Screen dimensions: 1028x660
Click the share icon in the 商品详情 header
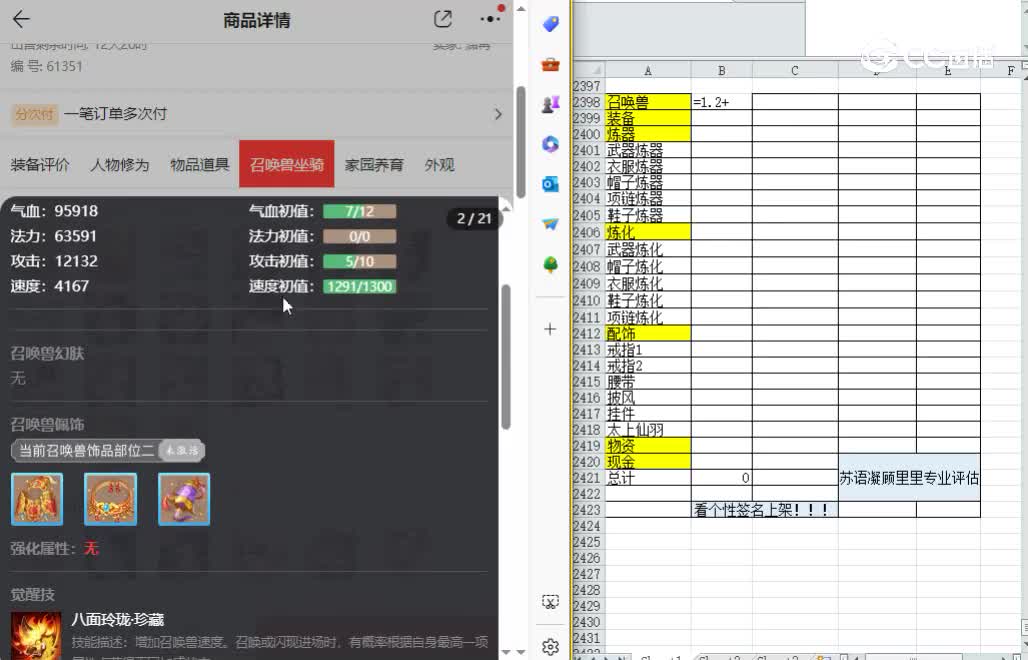443,19
